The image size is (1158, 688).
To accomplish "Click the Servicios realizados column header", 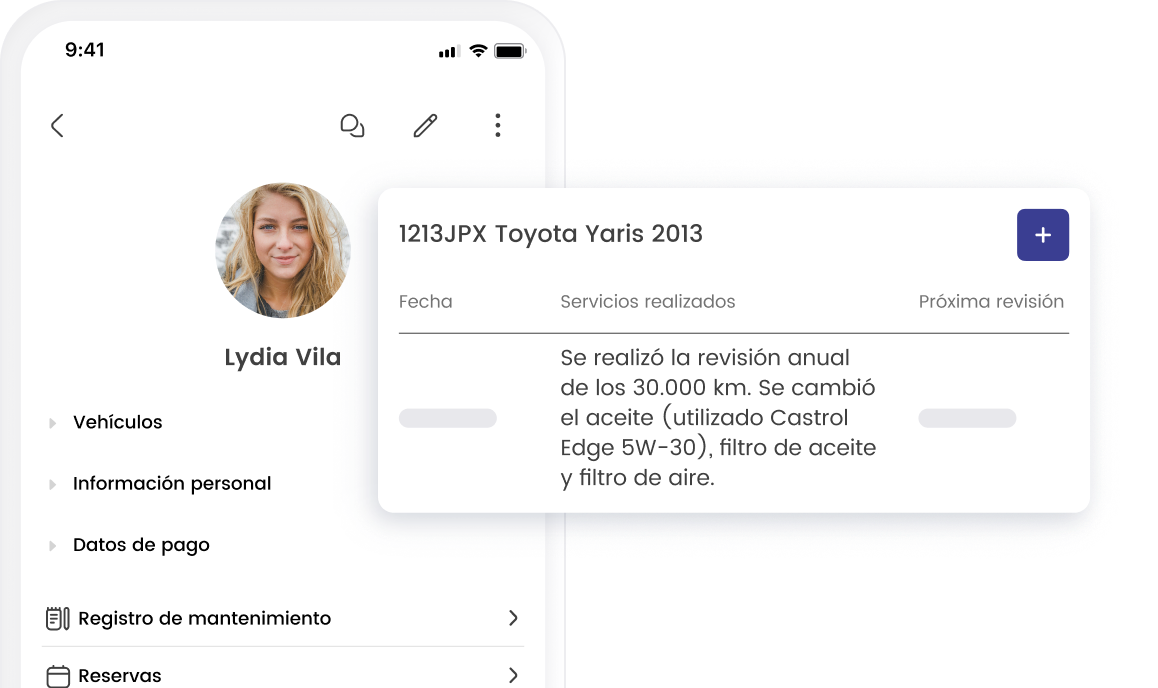I will click(648, 301).
